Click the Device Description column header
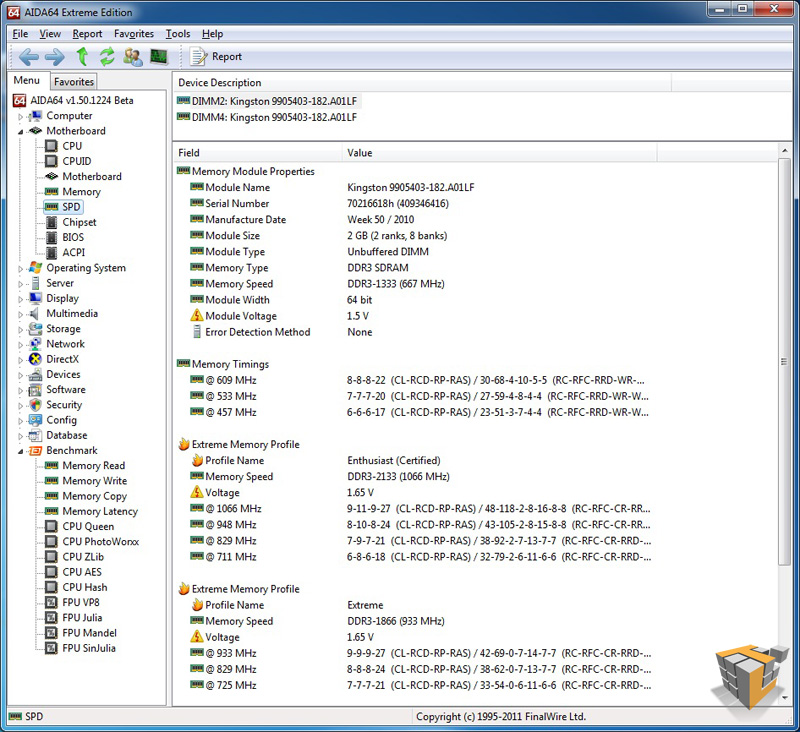The height and width of the screenshot is (732, 800). (x=422, y=83)
